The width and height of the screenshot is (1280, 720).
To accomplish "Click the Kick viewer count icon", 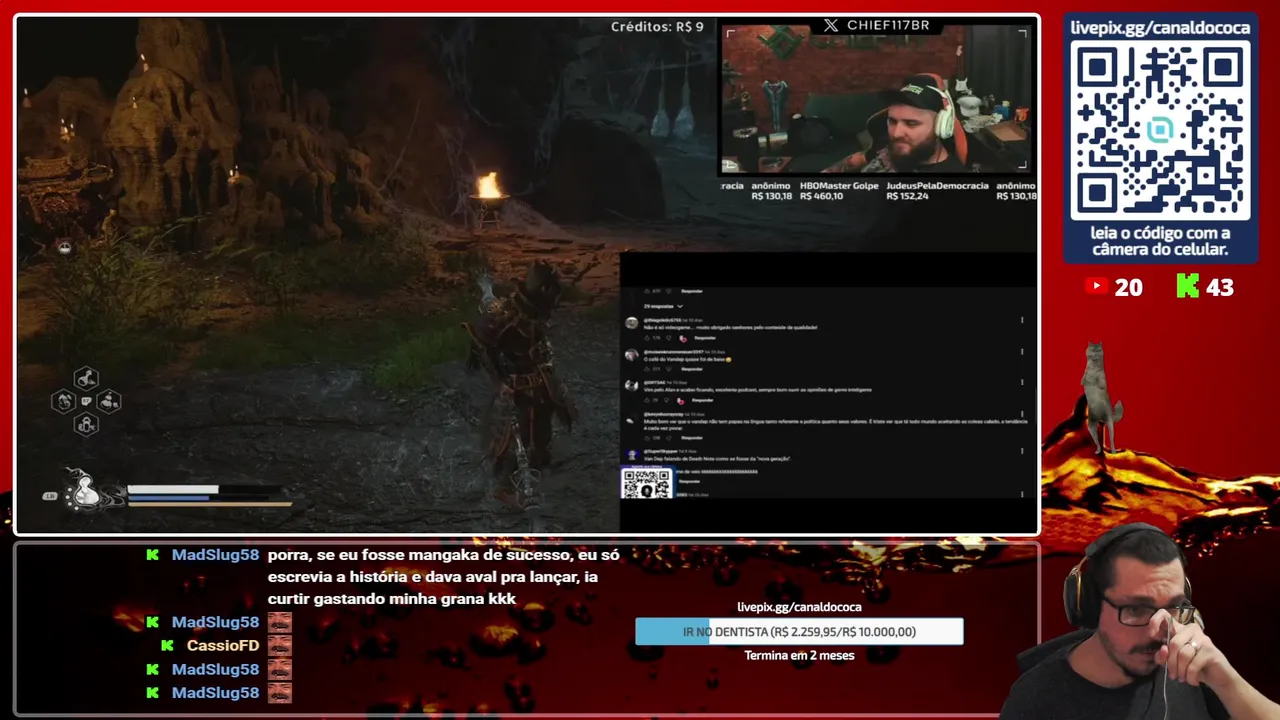I will [1188, 287].
